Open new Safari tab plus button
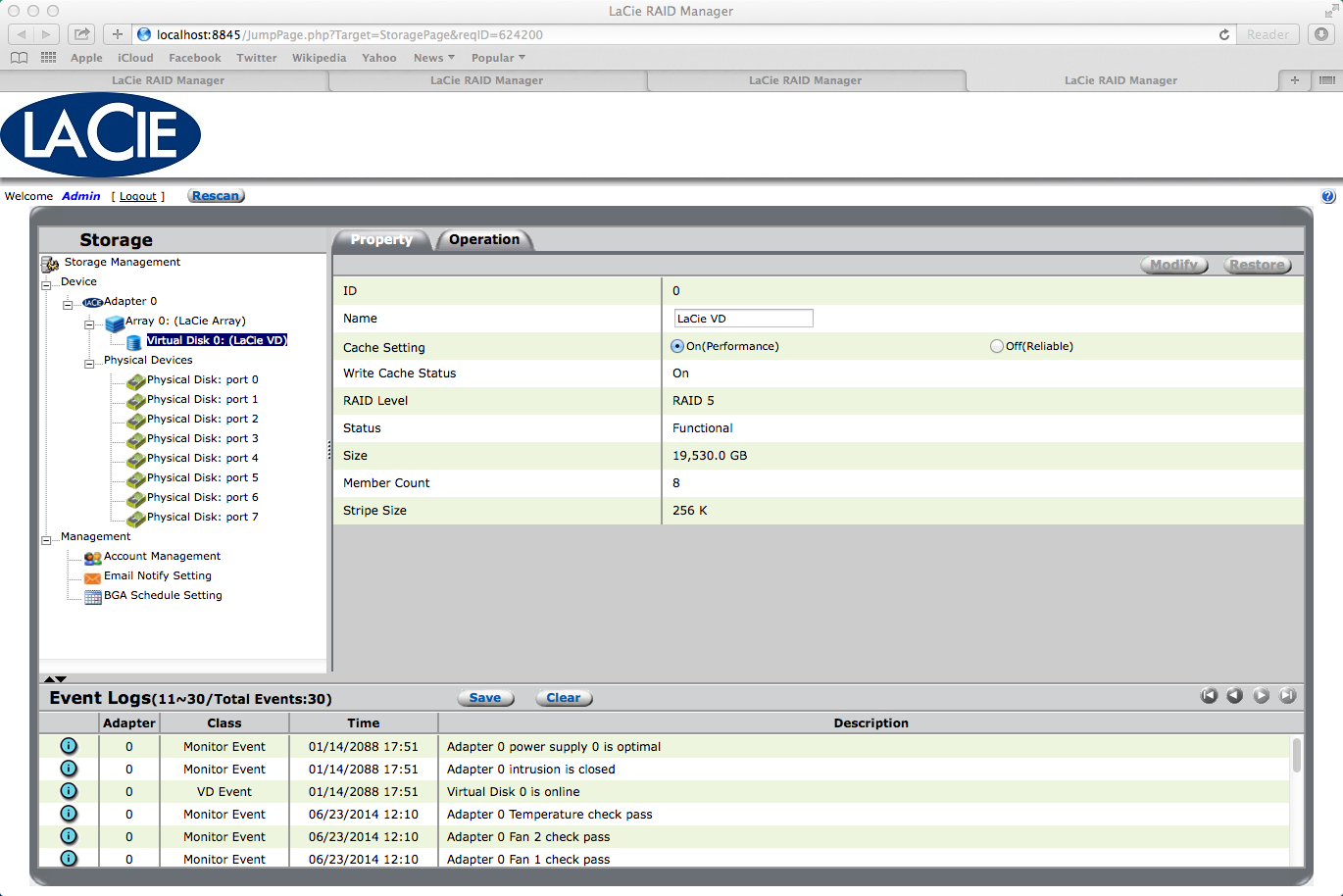 pos(1294,80)
